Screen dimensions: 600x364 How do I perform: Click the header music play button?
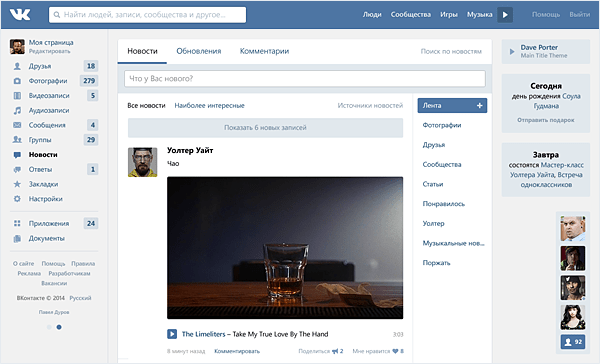[x=505, y=15]
